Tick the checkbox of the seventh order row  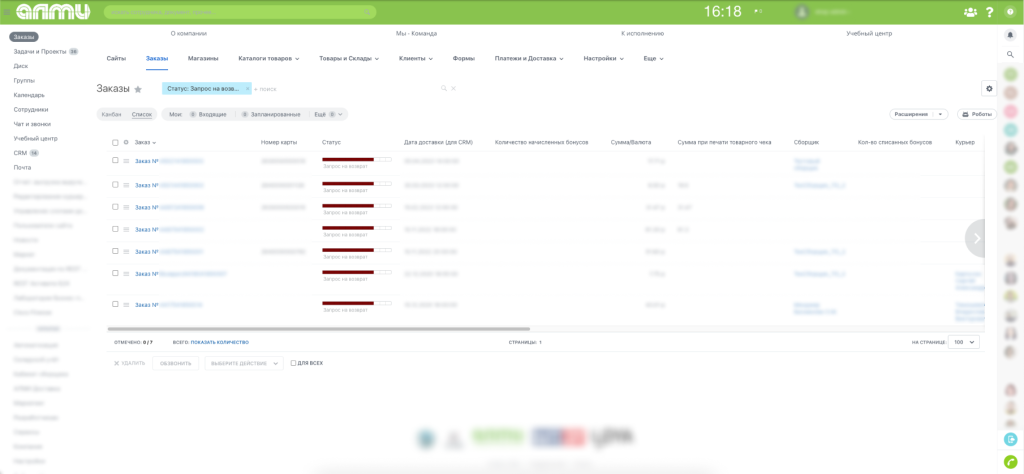tap(115, 304)
